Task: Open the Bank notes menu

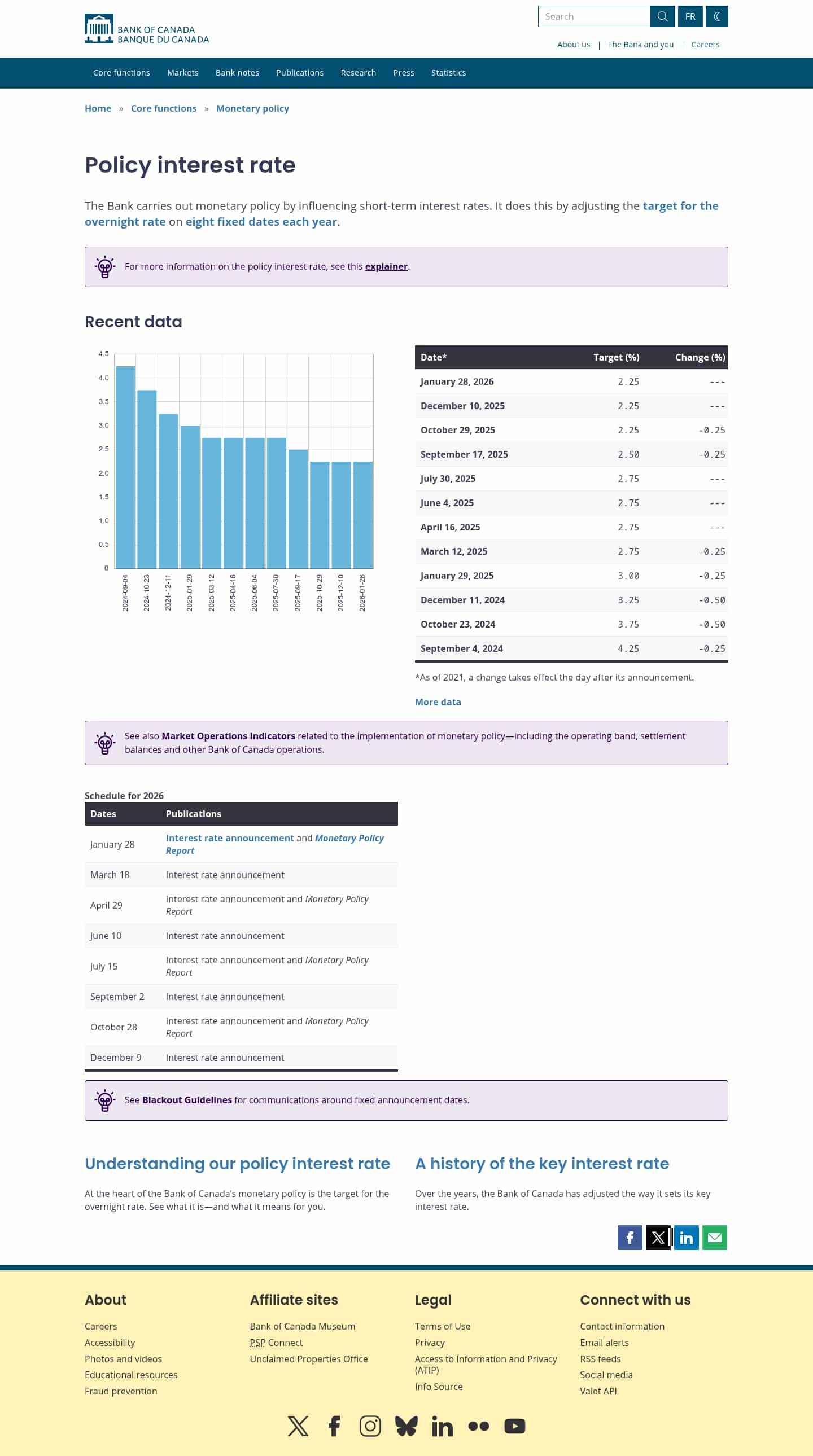Action: tap(237, 73)
